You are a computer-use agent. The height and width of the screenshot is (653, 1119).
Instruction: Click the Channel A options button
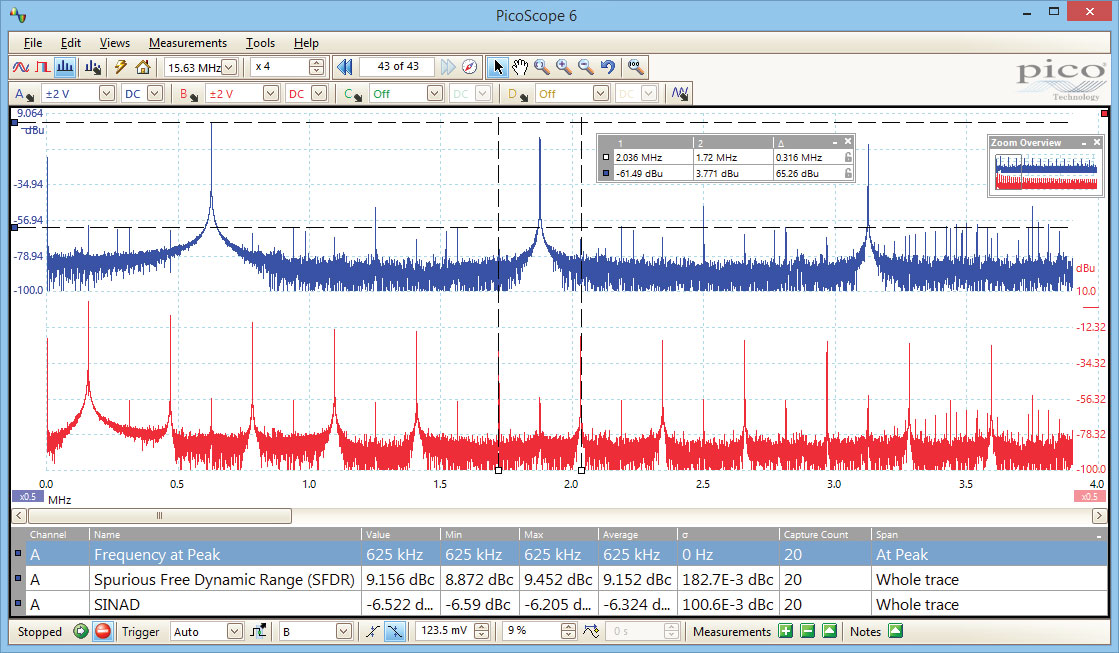22,93
